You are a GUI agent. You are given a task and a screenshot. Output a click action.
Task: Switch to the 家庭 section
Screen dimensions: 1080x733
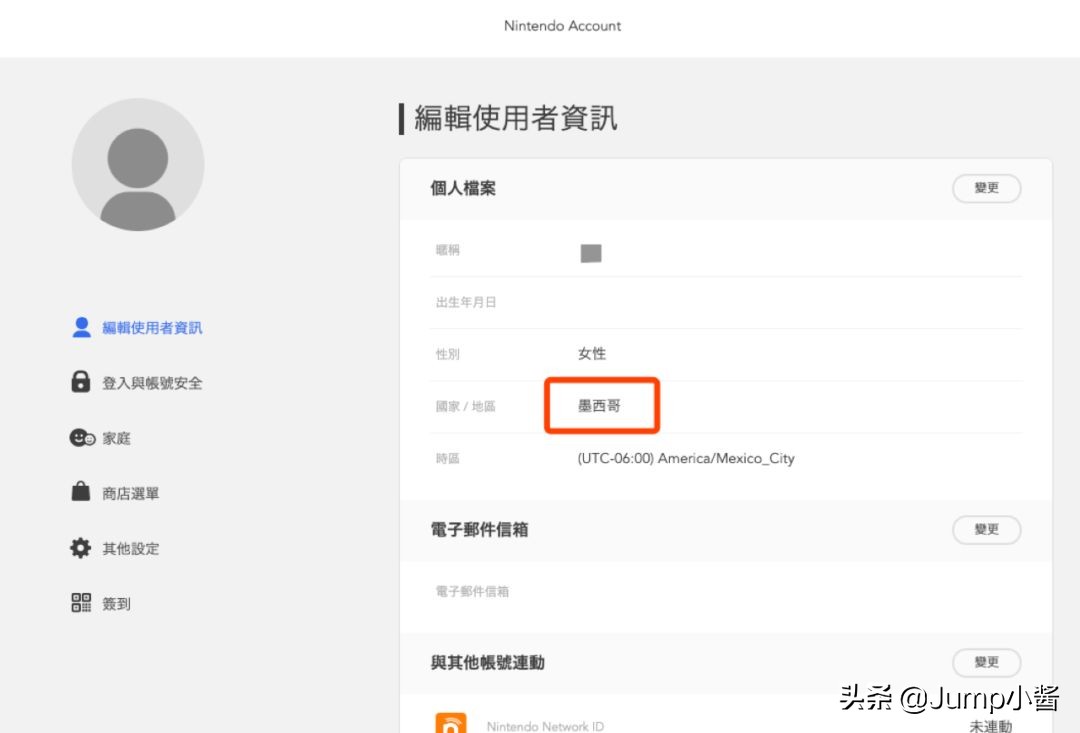(x=117, y=437)
